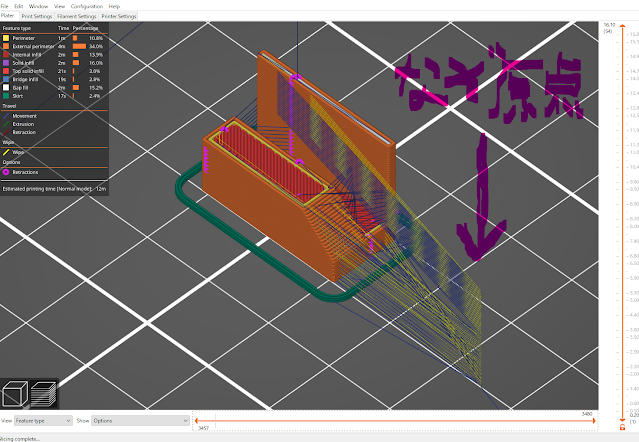This screenshot has width=639, height=442.
Task: Switch to the 3D editor view cube icon
Action: [15, 394]
